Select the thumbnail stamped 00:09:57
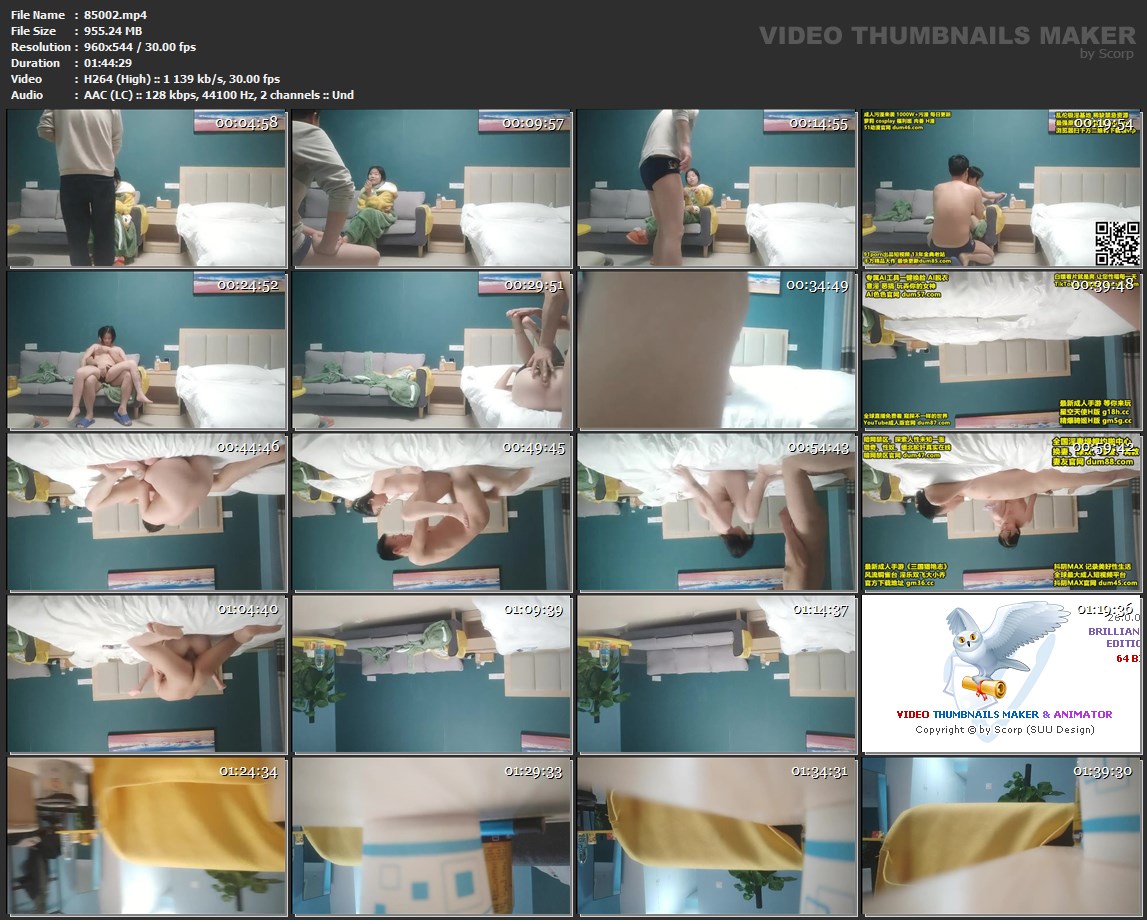The width and height of the screenshot is (1147, 920). pyautogui.click(x=432, y=188)
